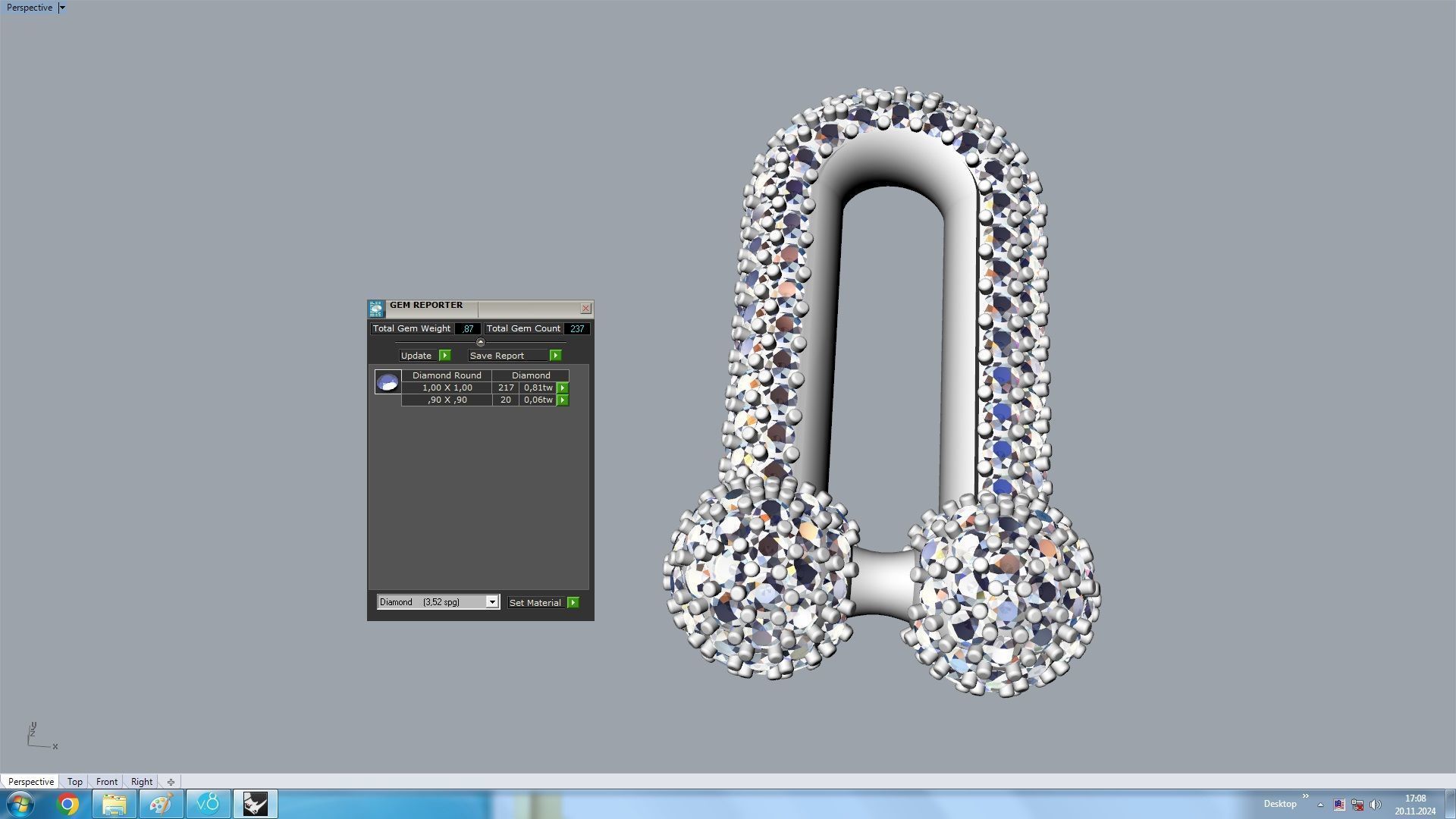Open the Diamond material dropdown
1456x819 pixels.
coord(491,602)
